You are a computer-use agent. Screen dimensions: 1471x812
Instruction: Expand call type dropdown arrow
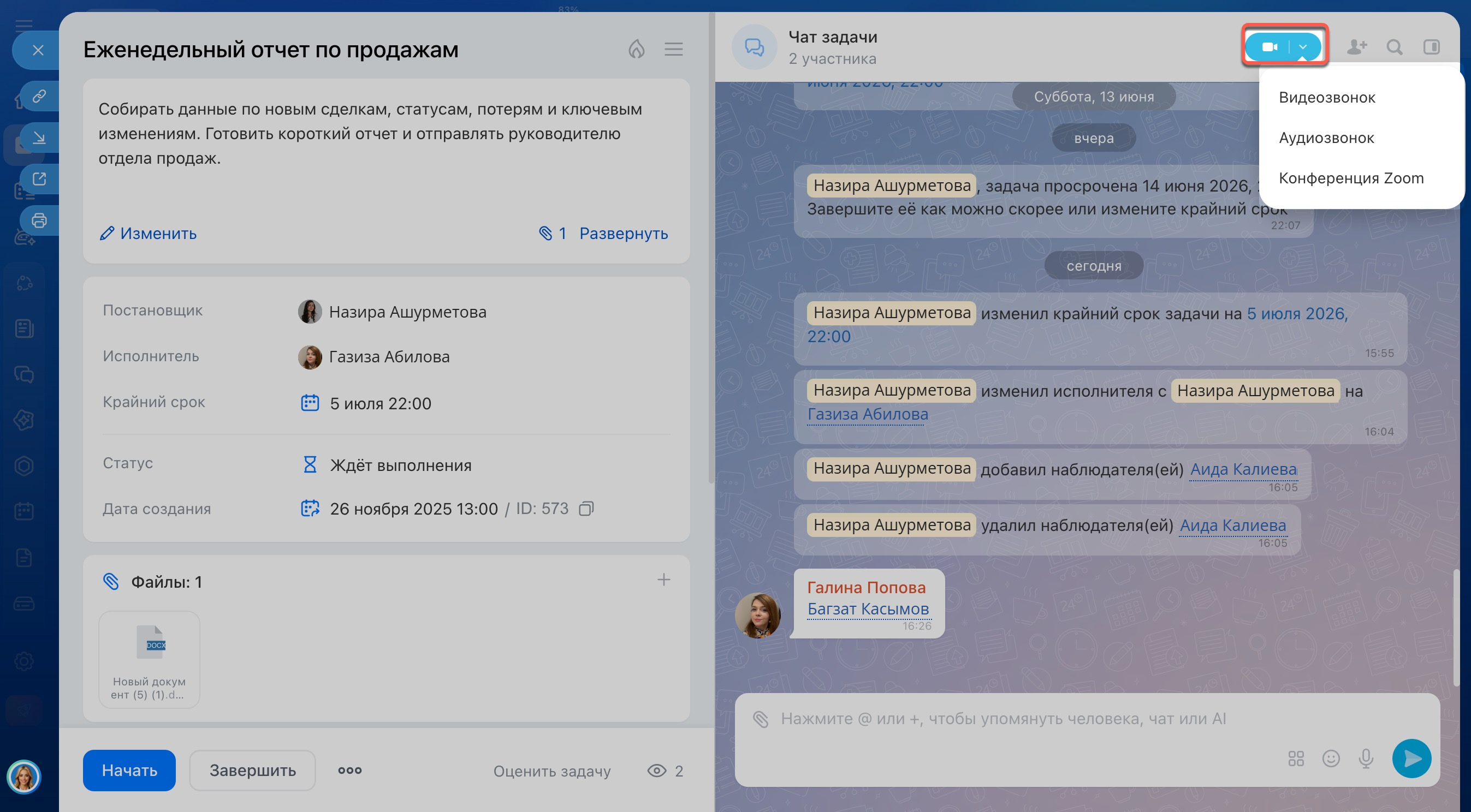(1302, 47)
